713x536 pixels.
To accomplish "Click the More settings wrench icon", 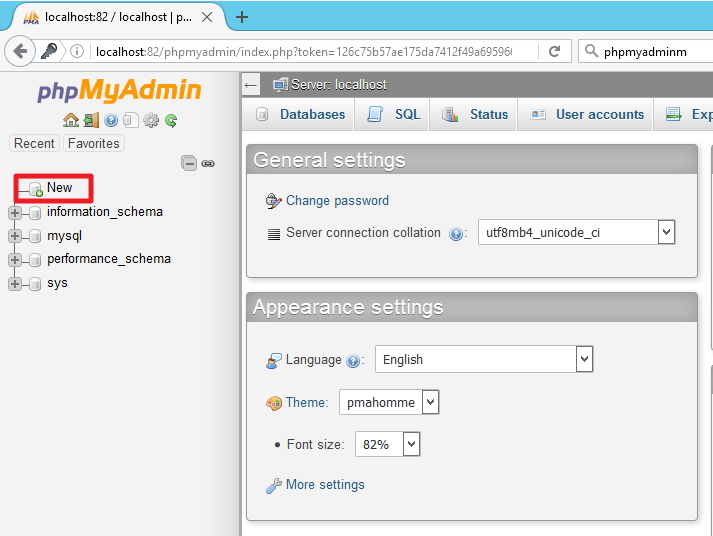I will click(273, 486).
